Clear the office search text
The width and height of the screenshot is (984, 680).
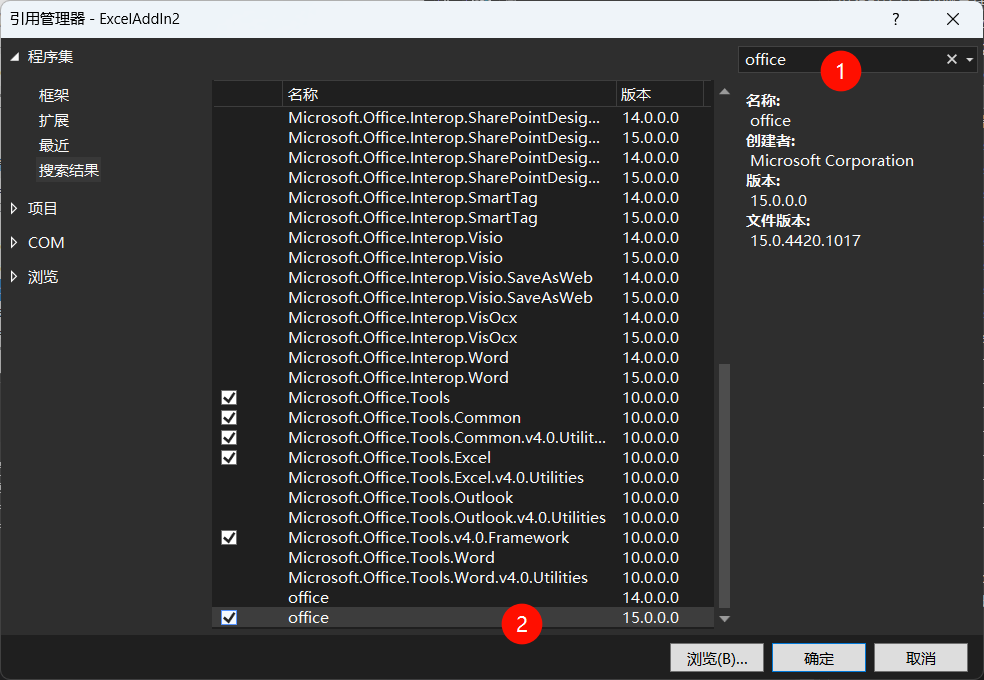(x=951, y=59)
